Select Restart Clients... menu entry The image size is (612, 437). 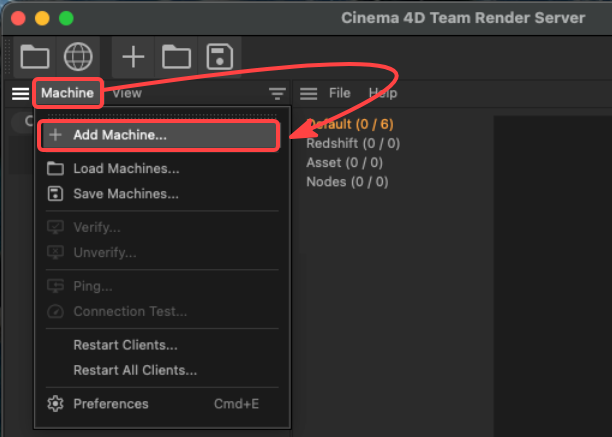(162, 345)
